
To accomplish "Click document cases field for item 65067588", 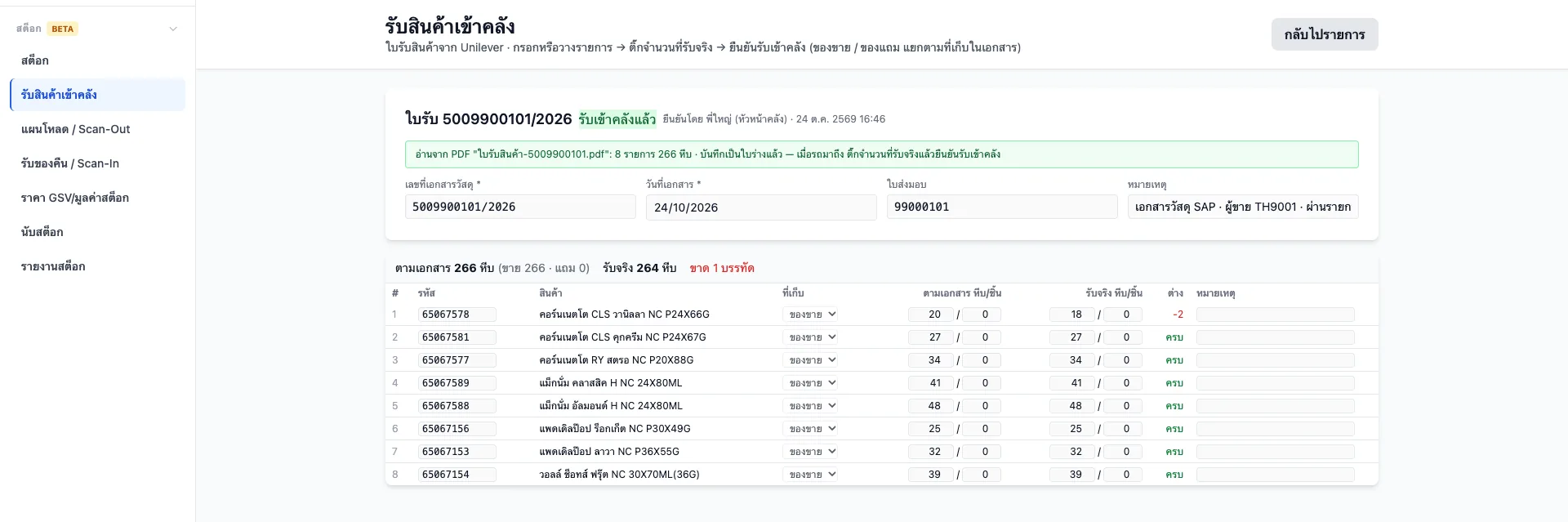I will (x=931, y=406).
